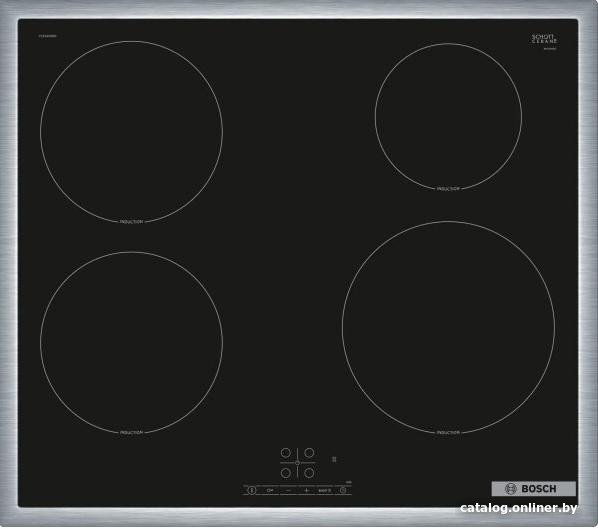Click the large rear-left induction cooking zone
This screenshot has width=598, height=529.
(x=132, y=132)
